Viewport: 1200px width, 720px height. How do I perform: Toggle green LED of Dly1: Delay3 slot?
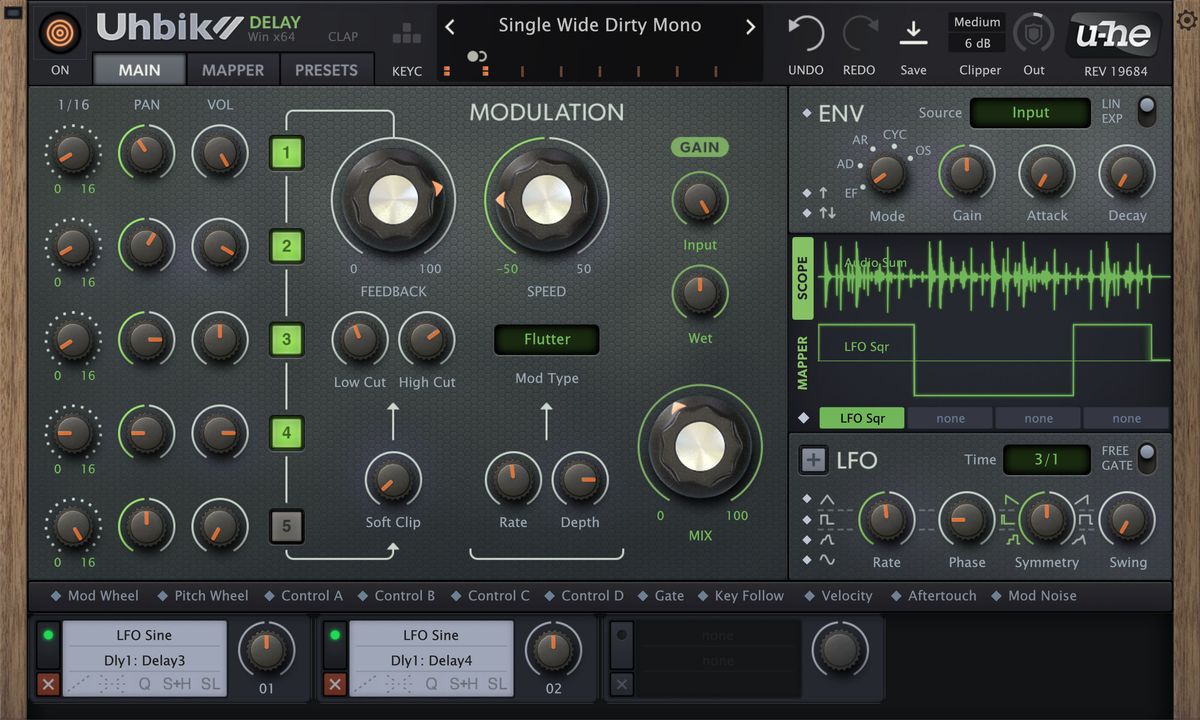[x=48, y=636]
